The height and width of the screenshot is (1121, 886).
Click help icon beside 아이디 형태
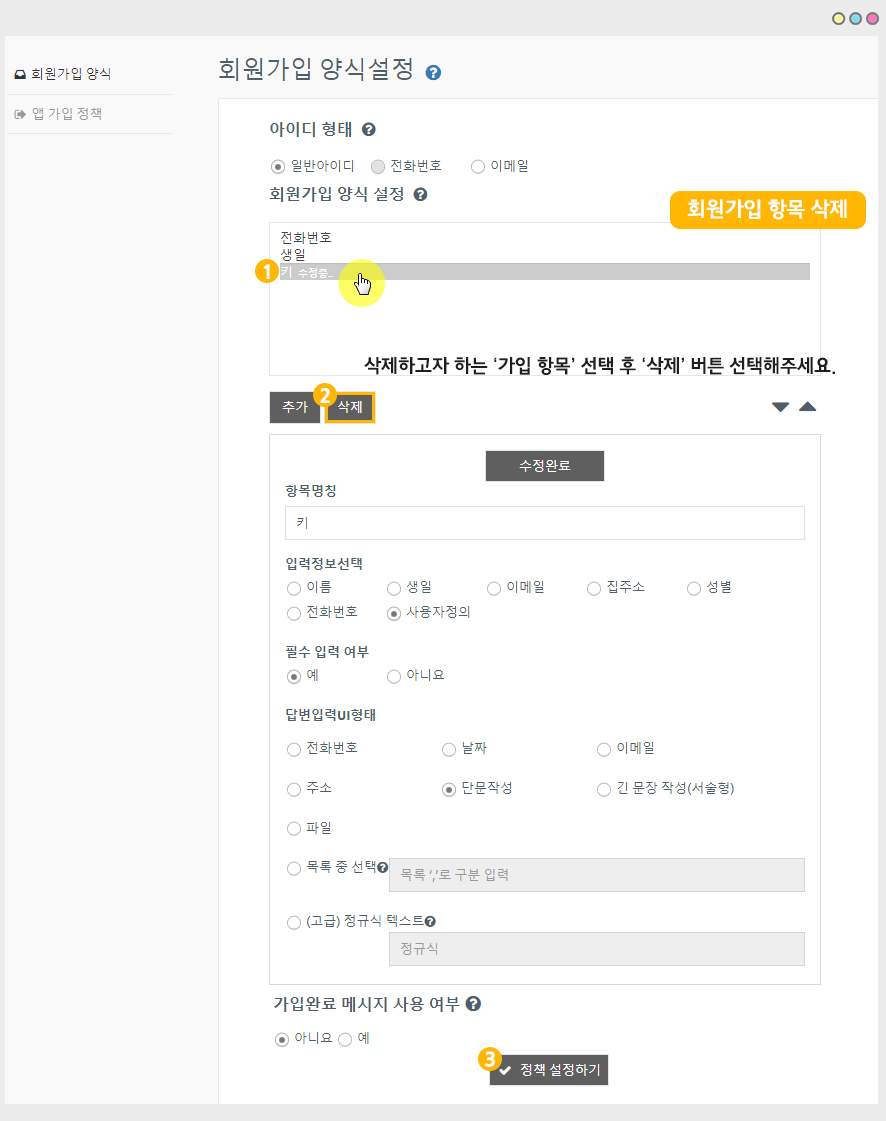[369, 130]
